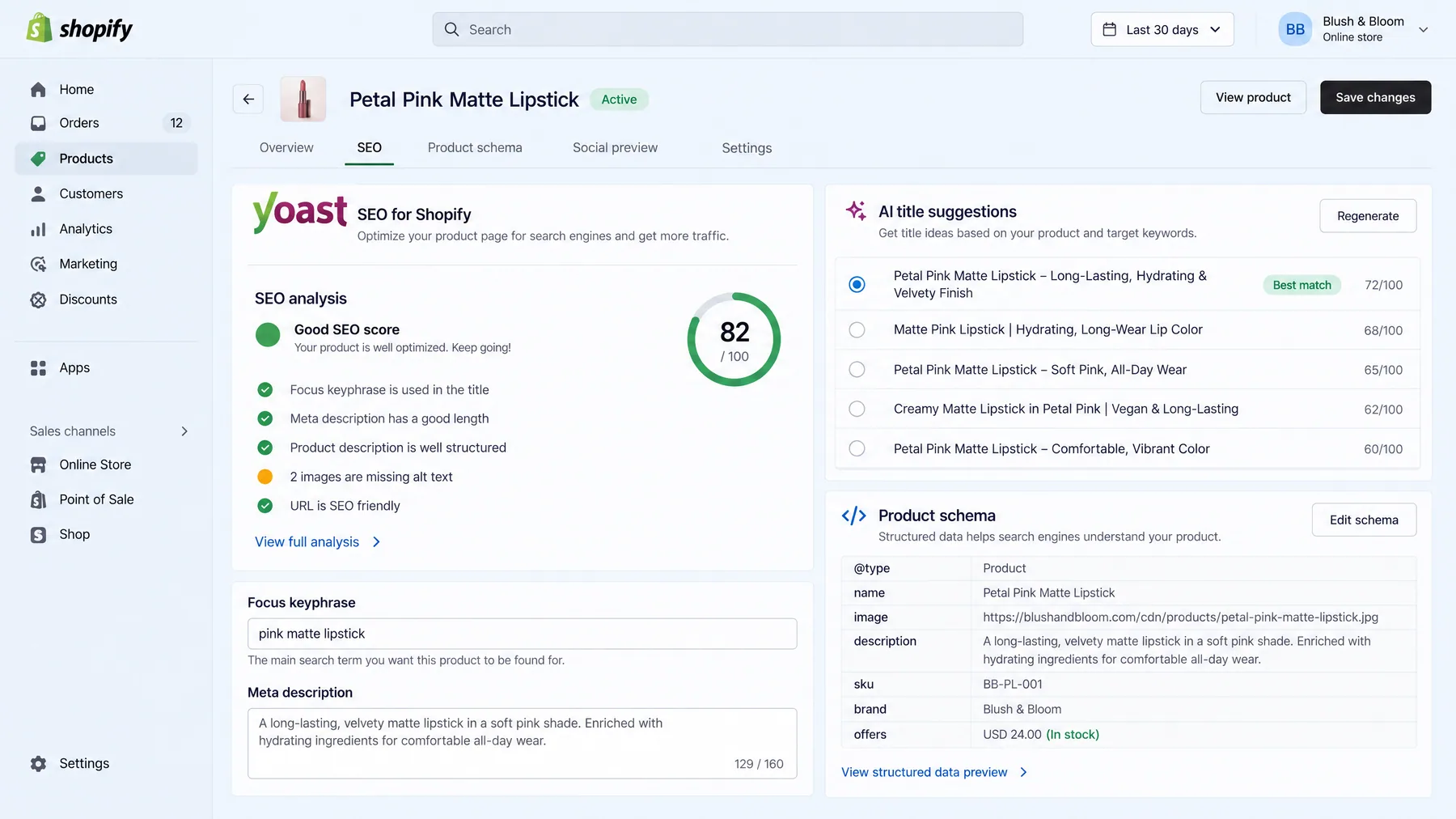
Task: Open View structured data preview link
Action: 924,772
